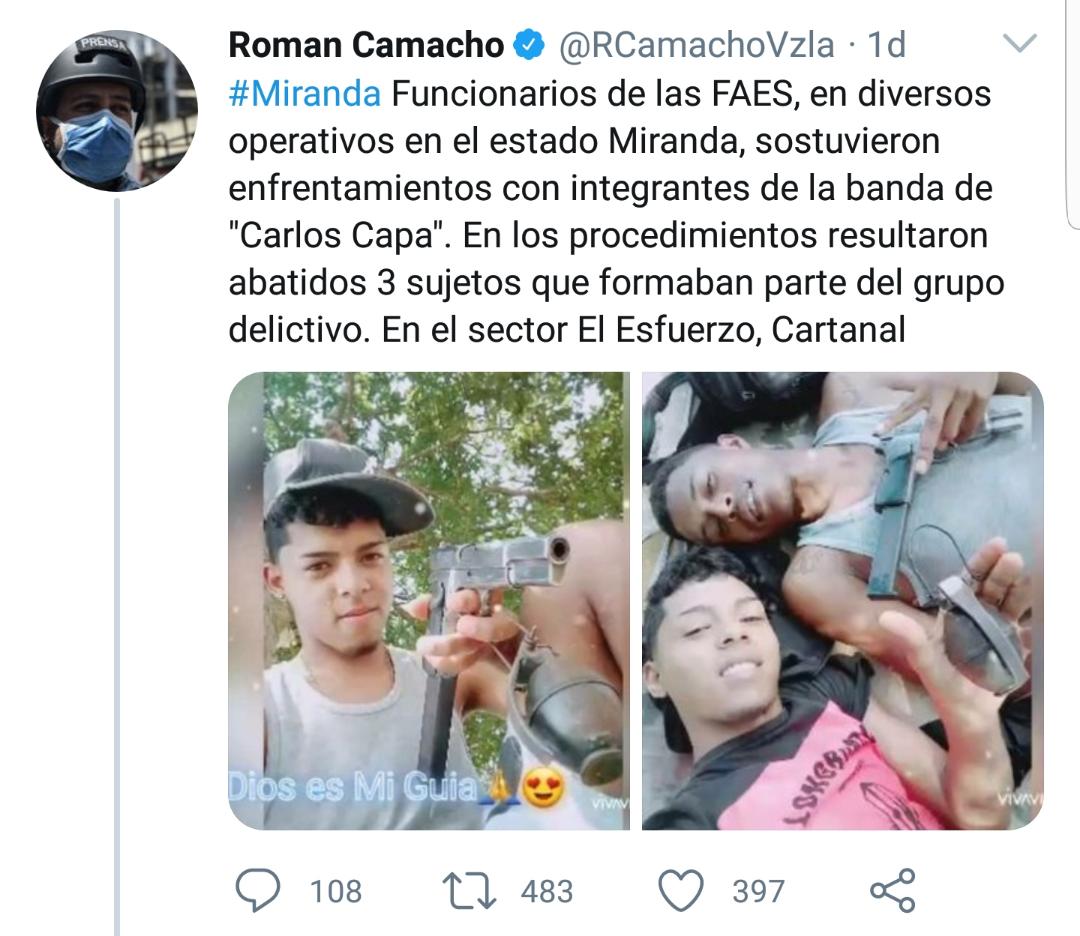Expand the tweet options chevron
This screenshot has width=1080, height=936.
click(x=1019, y=43)
